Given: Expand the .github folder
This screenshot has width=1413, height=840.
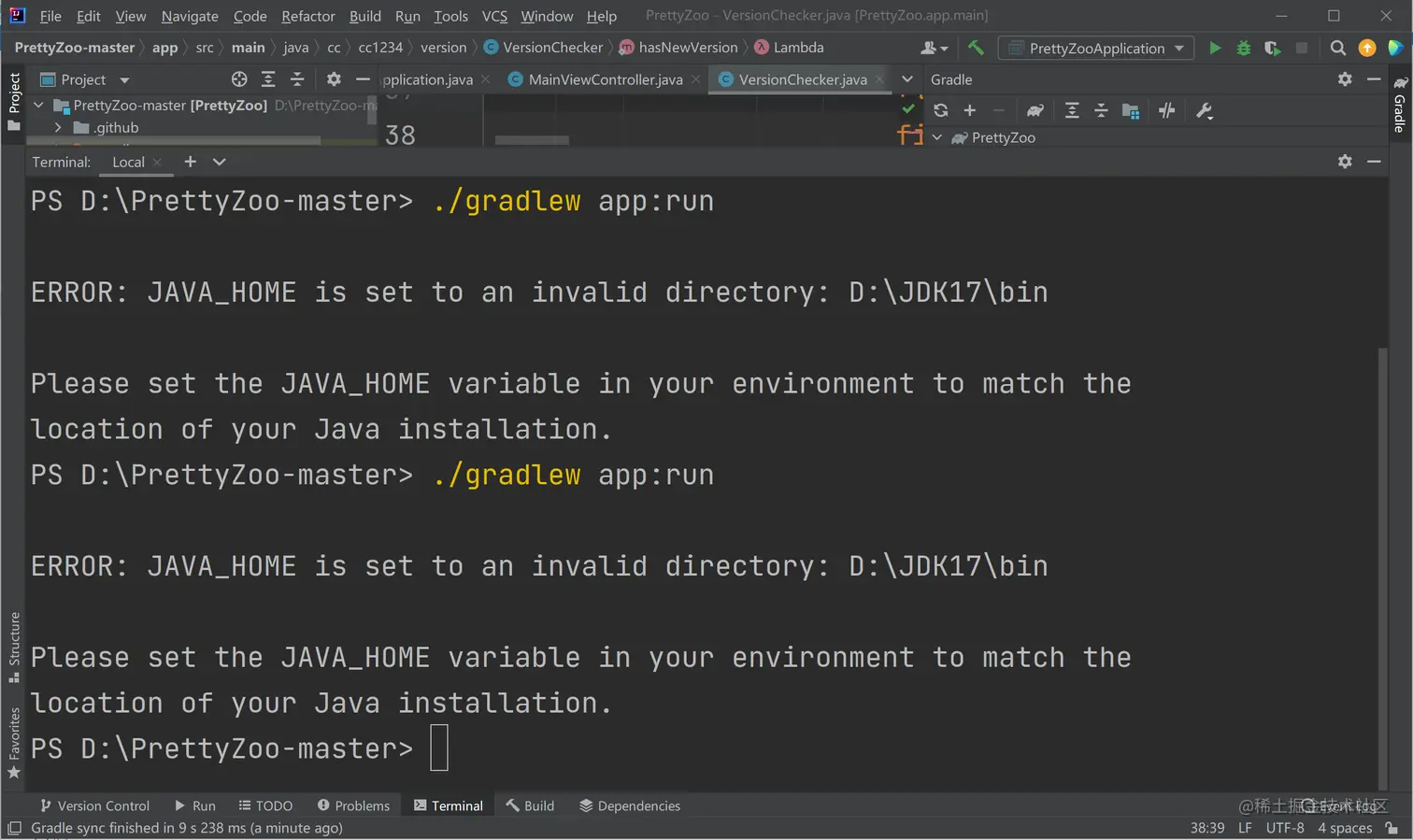Looking at the screenshot, I should click(58, 128).
